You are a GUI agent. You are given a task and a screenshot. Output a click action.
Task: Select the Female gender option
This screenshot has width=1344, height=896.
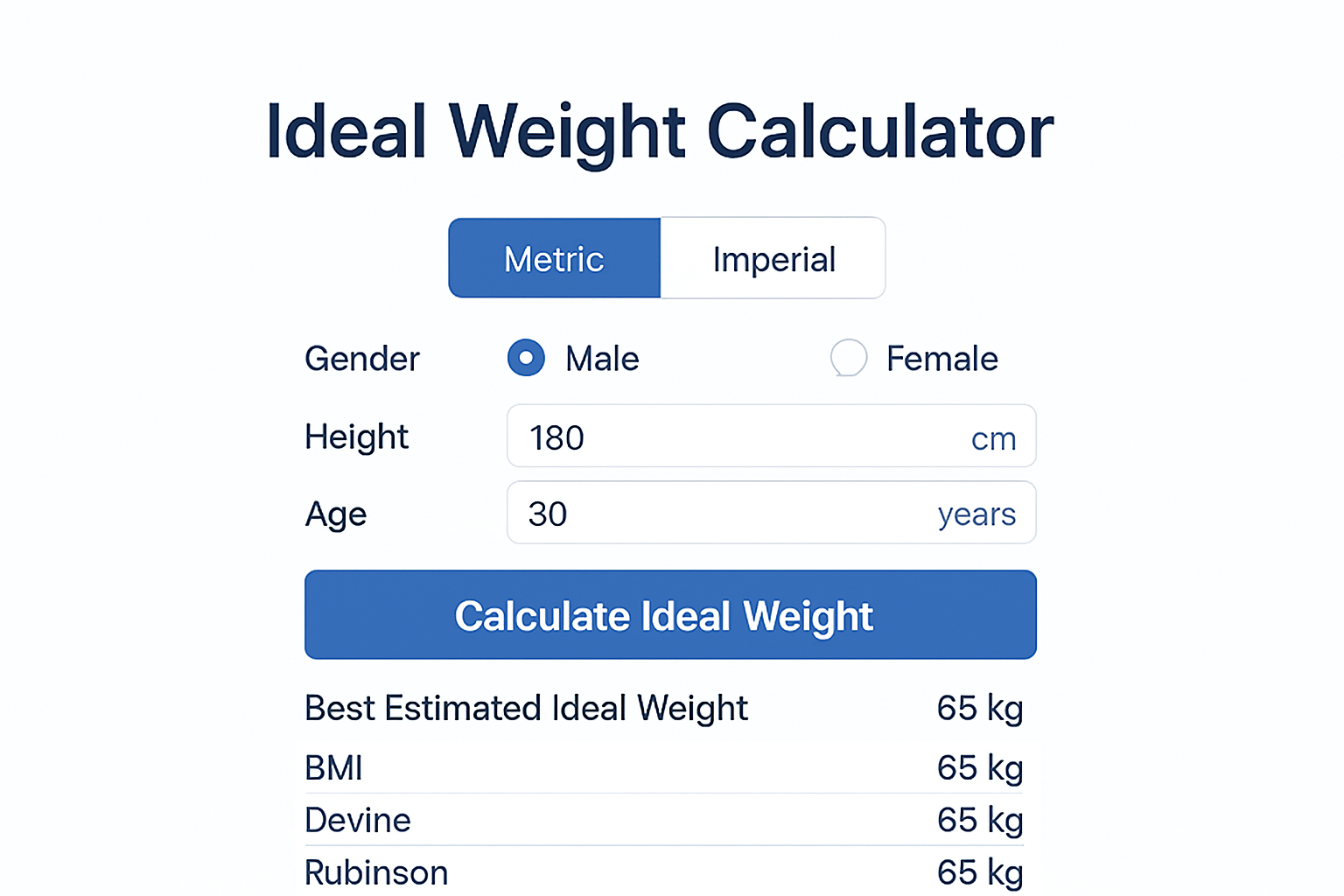[848, 358]
